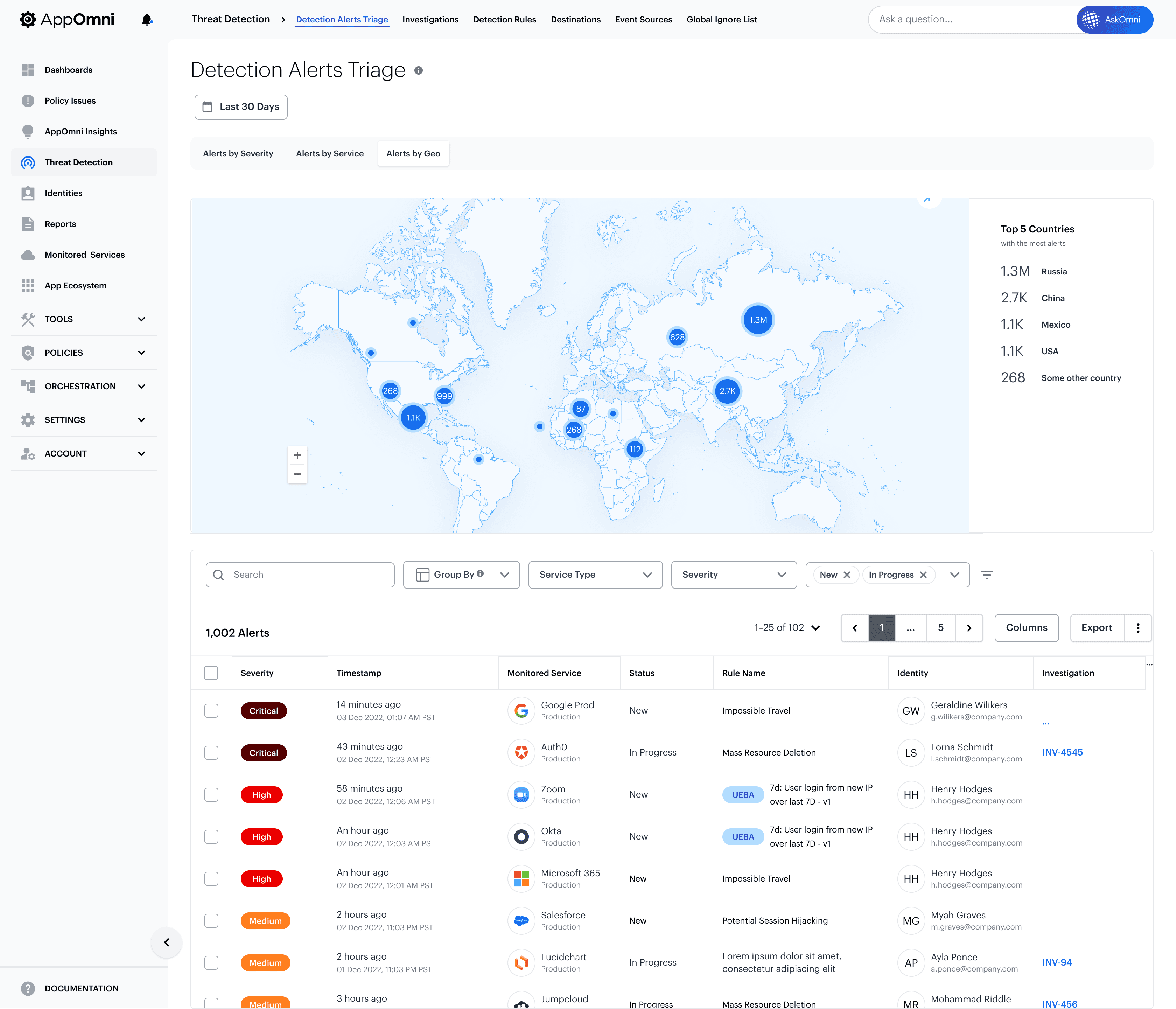Open the Severity filter dropdown
This screenshot has height=1009, width=1176.
click(733, 575)
